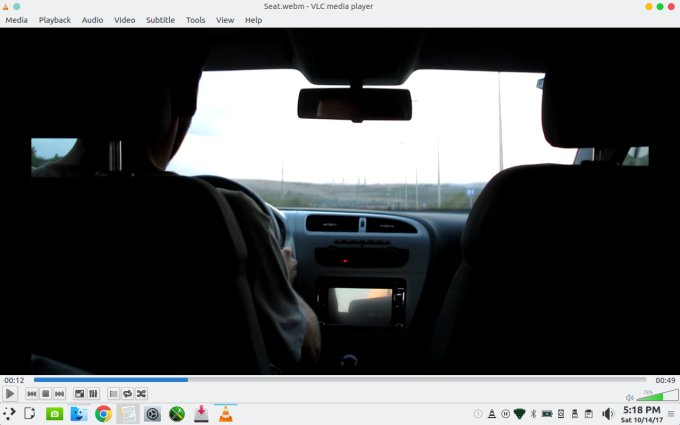Open the red-arrow downloader app in taskbar
The height and width of the screenshot is (425, 680).
click(x=201, y=414)
